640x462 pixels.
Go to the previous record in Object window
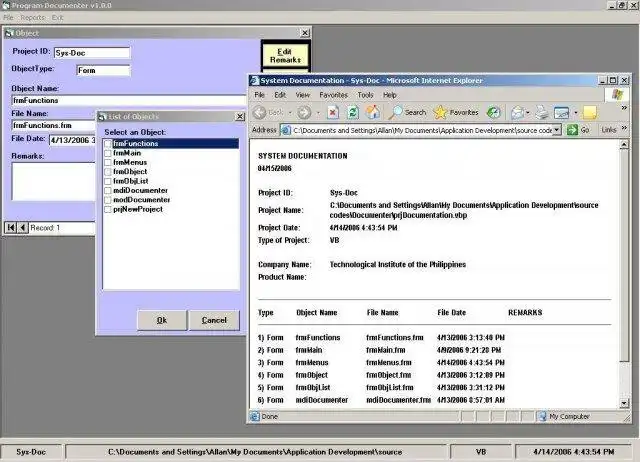(x=23, y=227)
